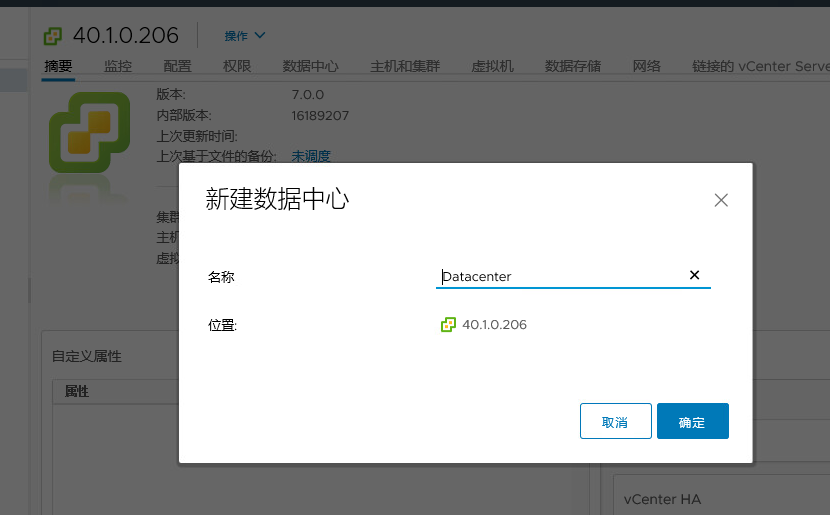830x515 pixels.
Task: Open the 数据存储 tab
Action: click(x=573, y=66)
